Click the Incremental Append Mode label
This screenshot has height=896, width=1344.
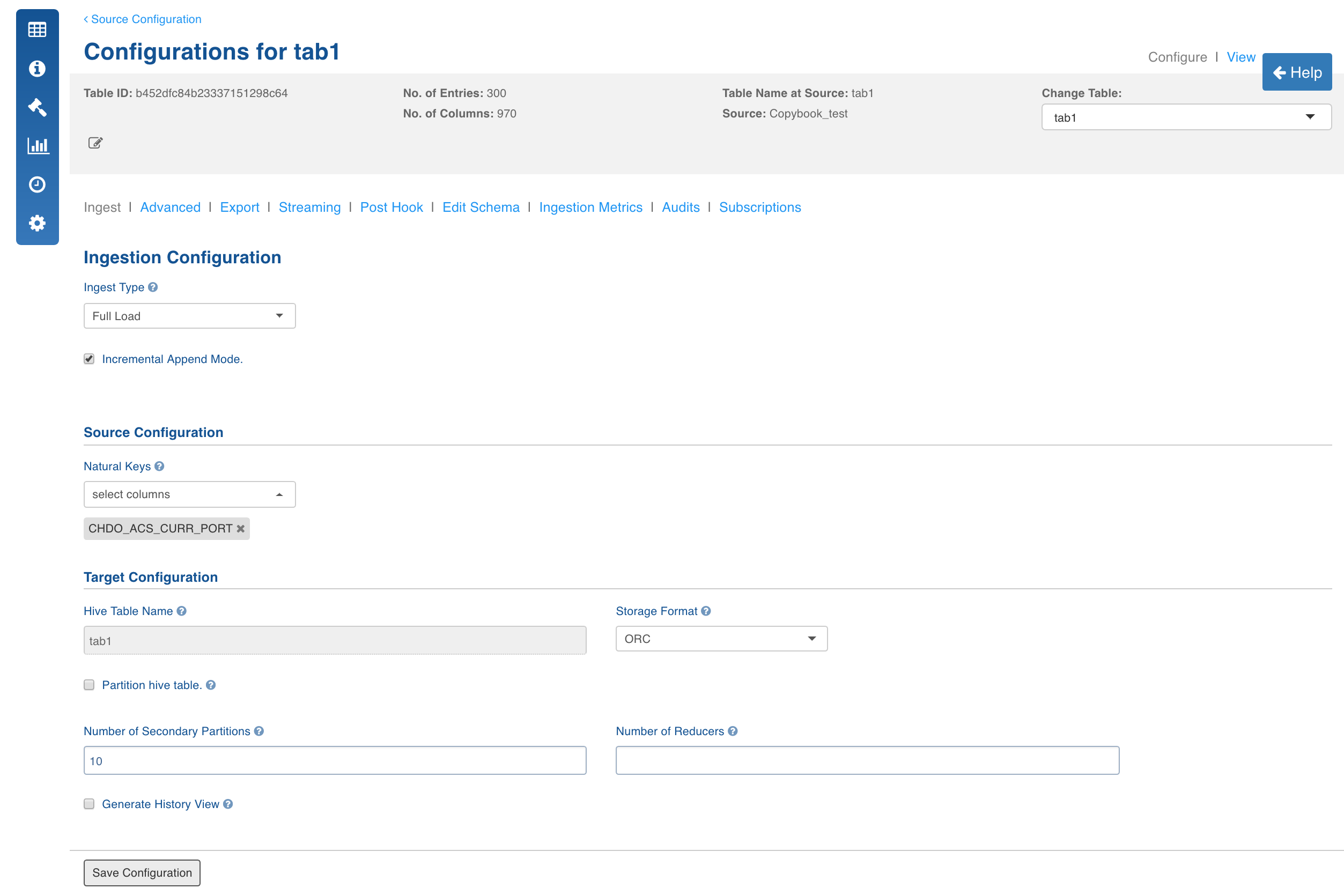click(173, 359)
